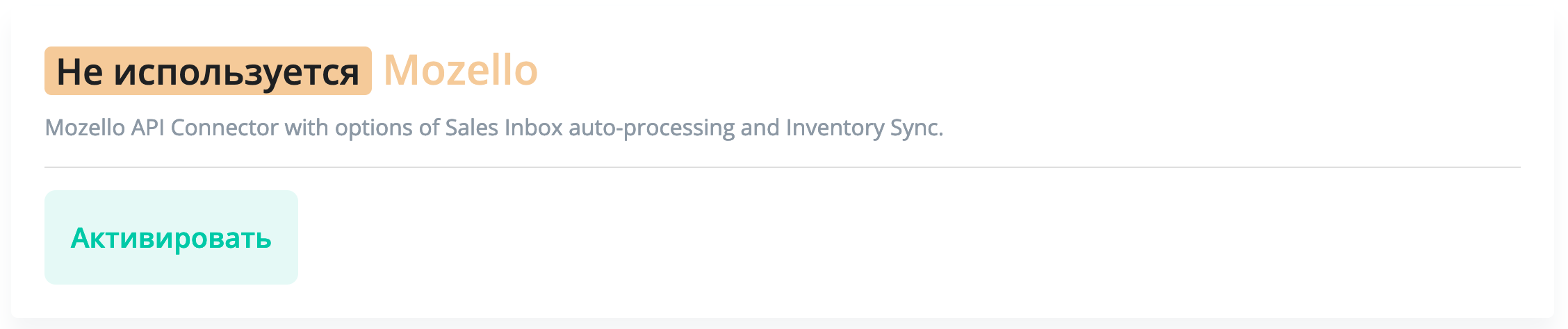
Task: Select the orange Не используется label
Action: click(x=208, y=71)
